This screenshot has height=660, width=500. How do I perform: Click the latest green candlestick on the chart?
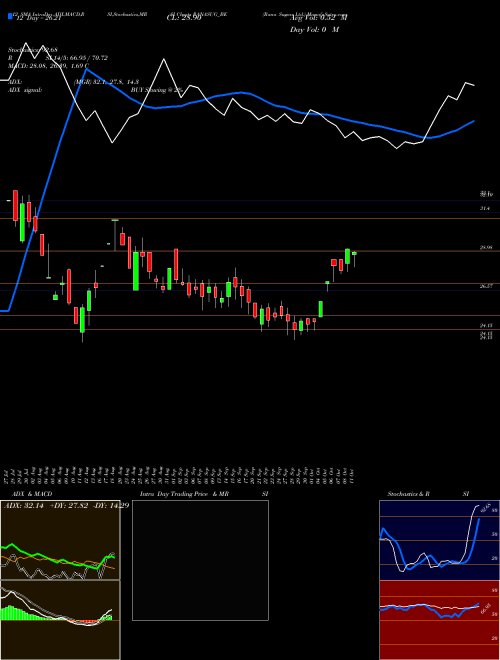[354, 253]
